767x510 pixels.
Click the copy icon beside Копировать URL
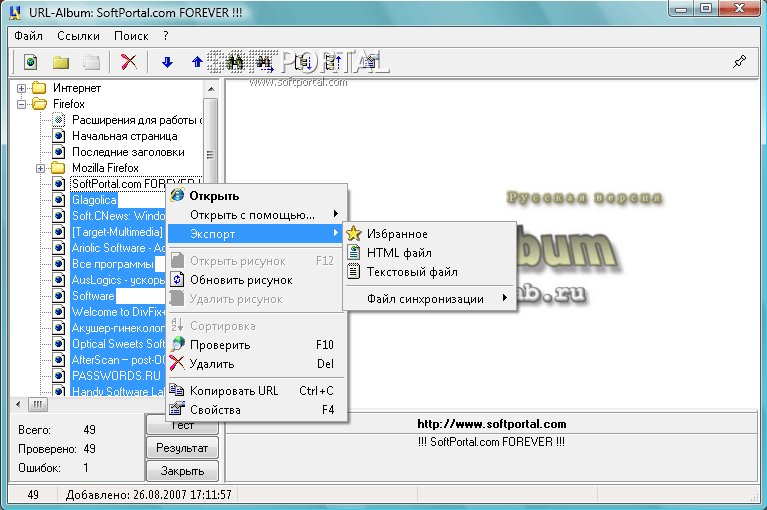177,390
